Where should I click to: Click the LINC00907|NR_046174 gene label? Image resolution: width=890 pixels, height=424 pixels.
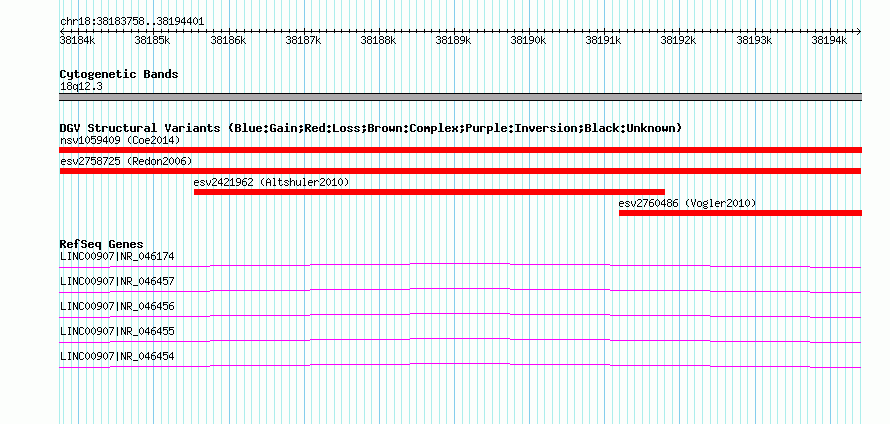click(117, 257)
